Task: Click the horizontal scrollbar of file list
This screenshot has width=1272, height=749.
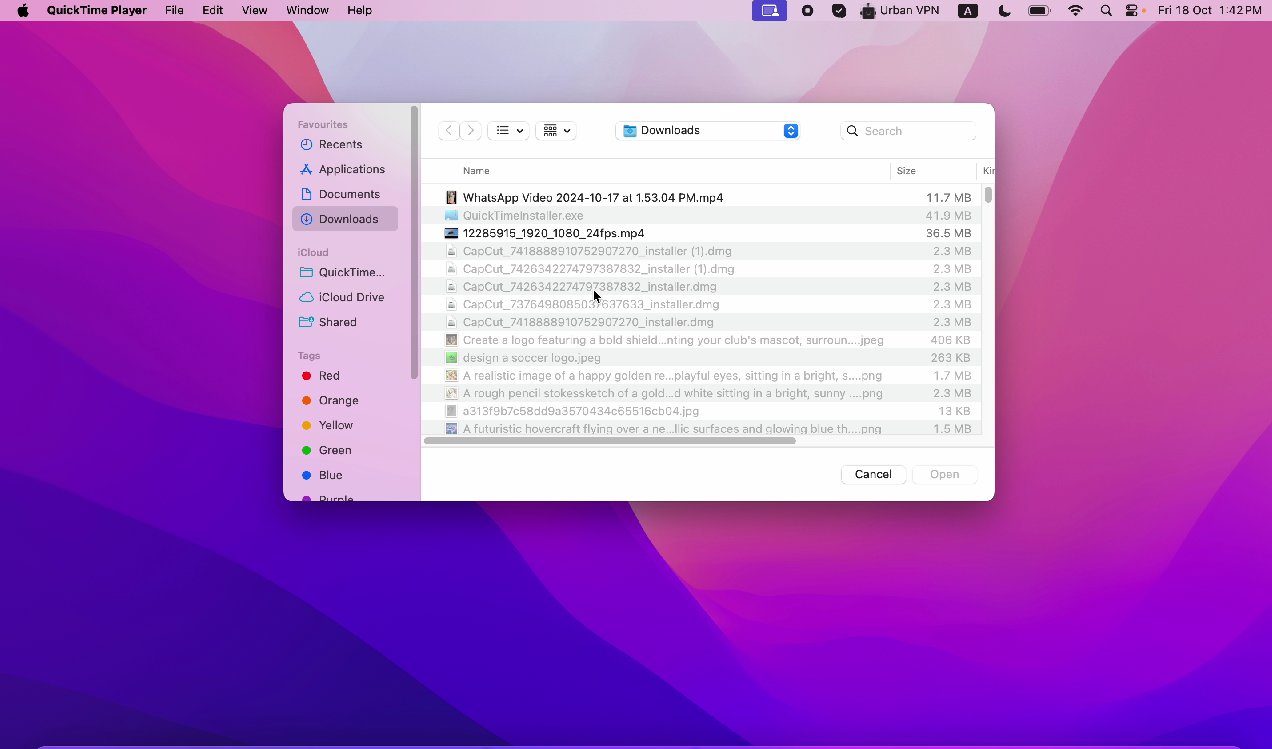Action: click(x=610, y=440)
